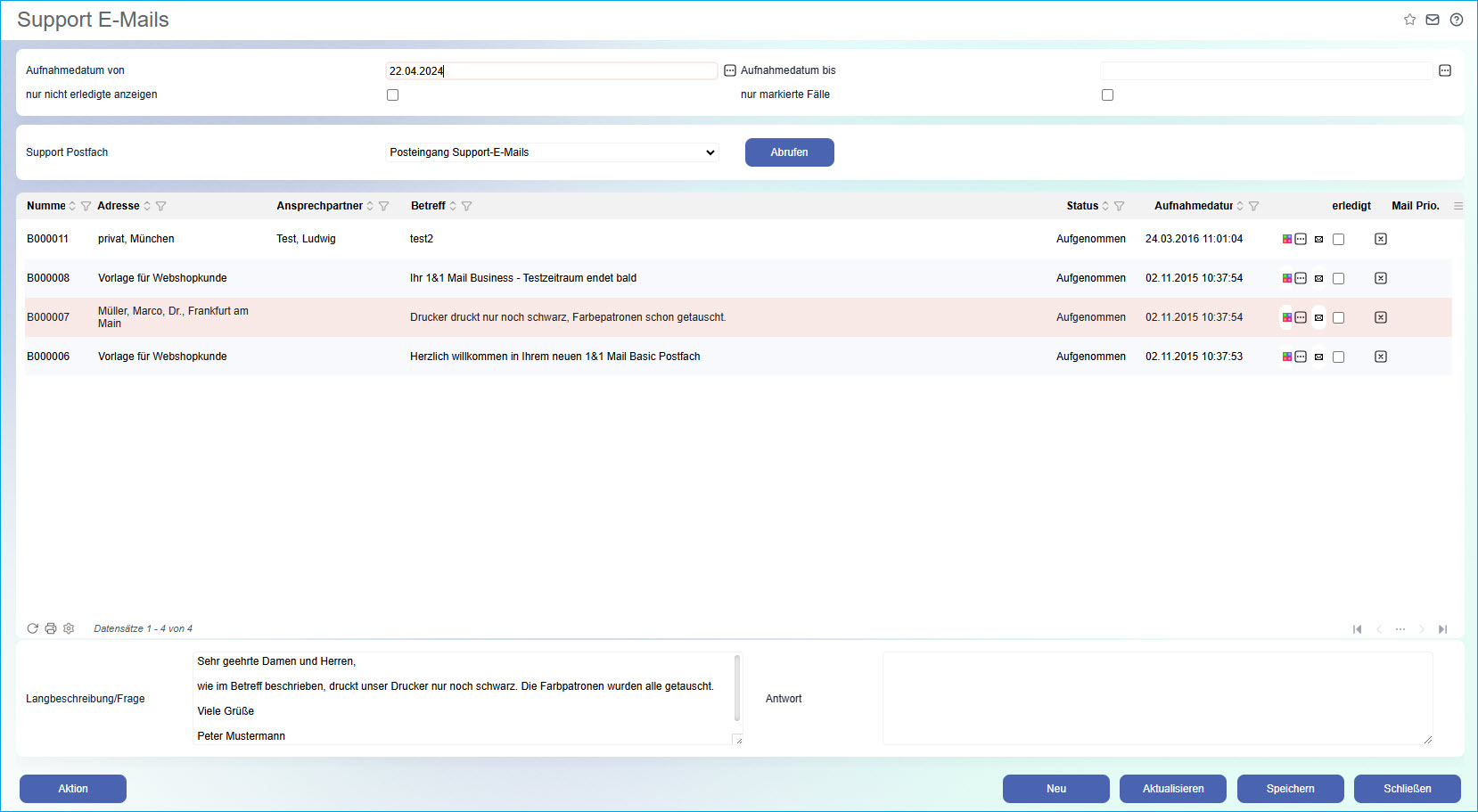
Task: Filter the Status column
Action: pyautogui.click(x=1120, y=206)
